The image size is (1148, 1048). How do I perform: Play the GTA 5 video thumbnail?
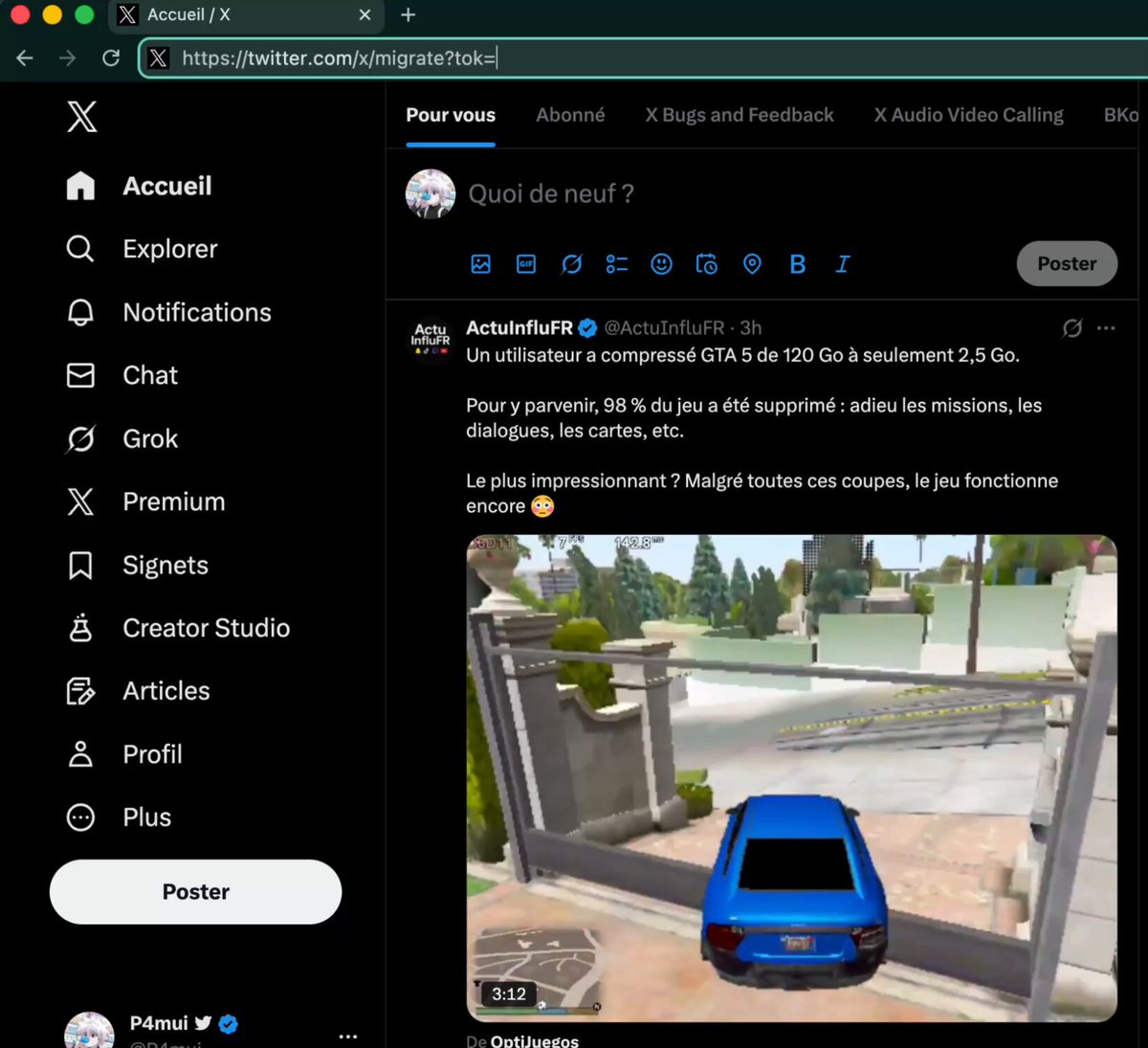(x=791, y=778)
